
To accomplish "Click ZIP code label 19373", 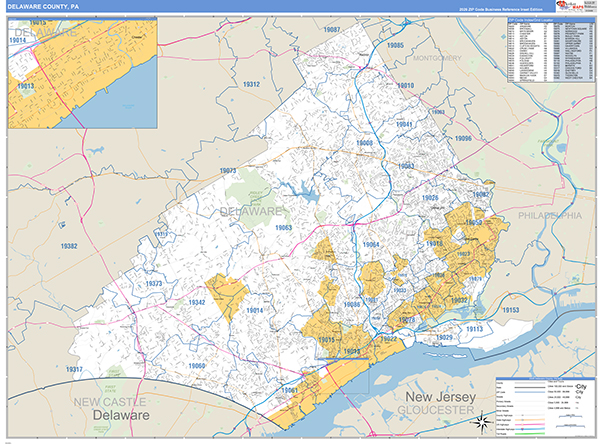I will [x=154, y=284].
